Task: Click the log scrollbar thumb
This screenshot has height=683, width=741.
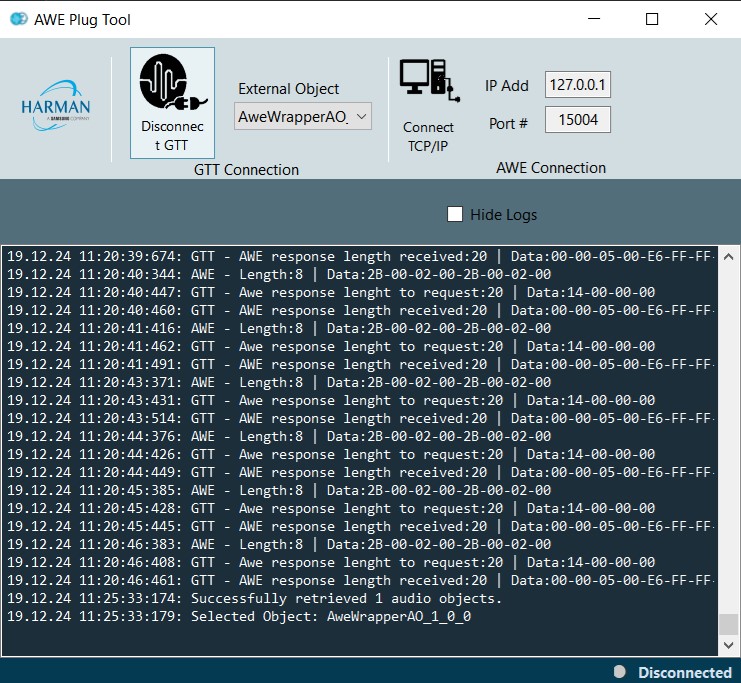Action: click(x=727, y=624)
